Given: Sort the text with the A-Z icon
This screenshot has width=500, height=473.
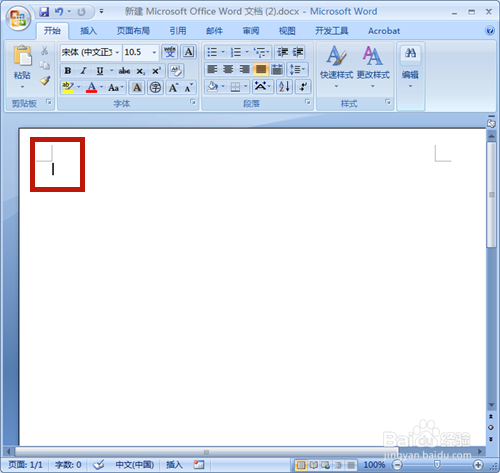Looking at the screenshot, I should 284,87.
